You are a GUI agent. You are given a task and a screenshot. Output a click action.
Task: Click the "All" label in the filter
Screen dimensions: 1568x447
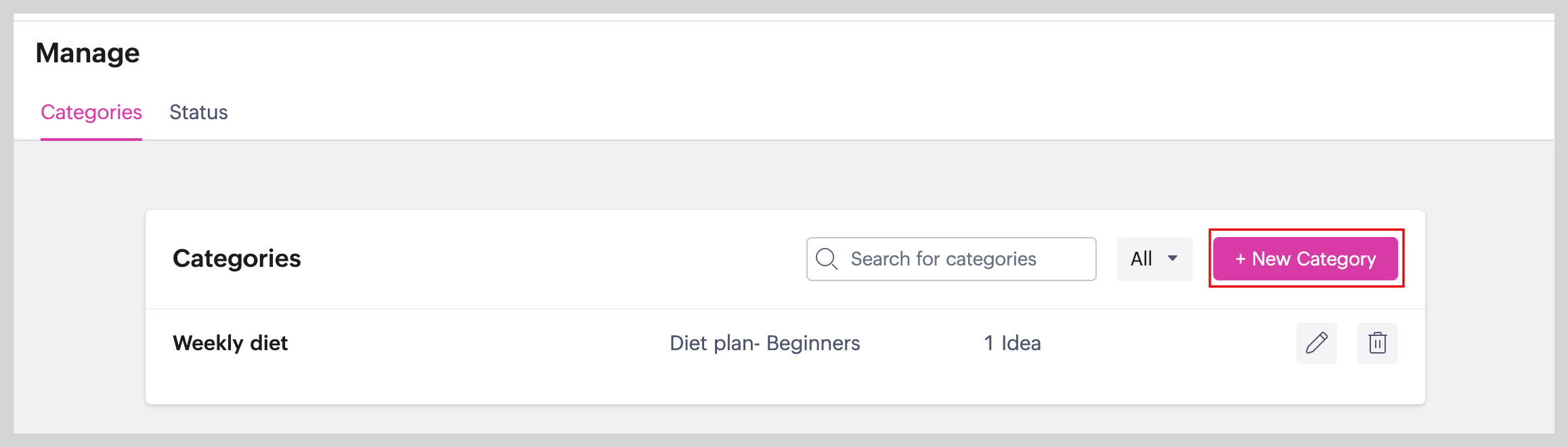click(1141, 259)
